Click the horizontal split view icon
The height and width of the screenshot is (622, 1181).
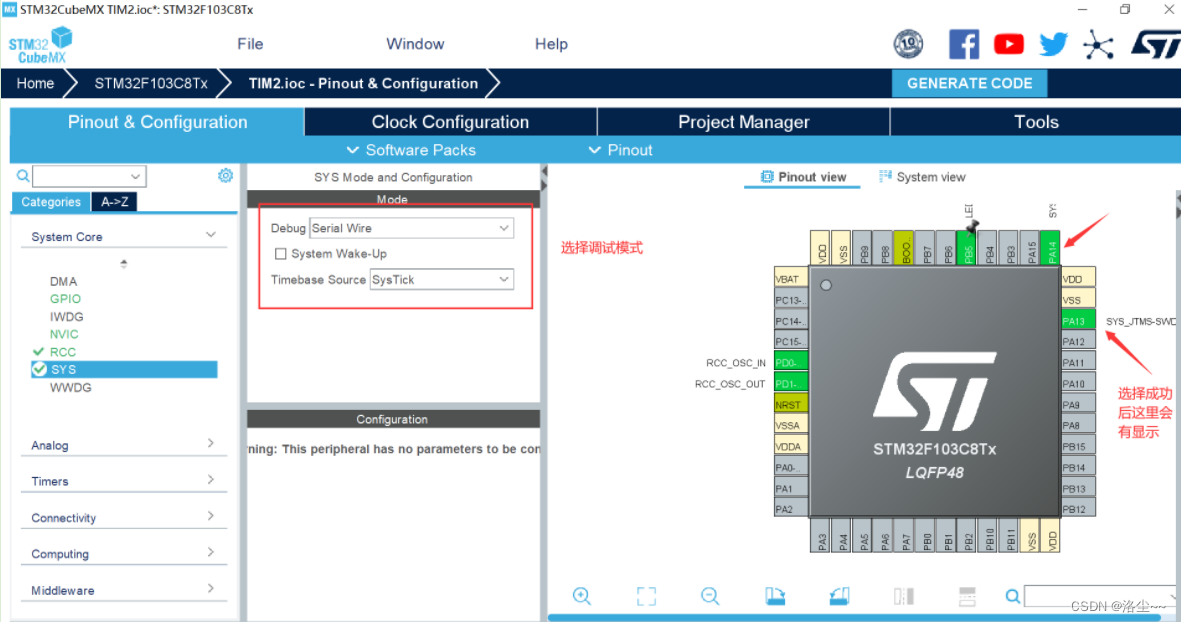click(x=967, y=596)
